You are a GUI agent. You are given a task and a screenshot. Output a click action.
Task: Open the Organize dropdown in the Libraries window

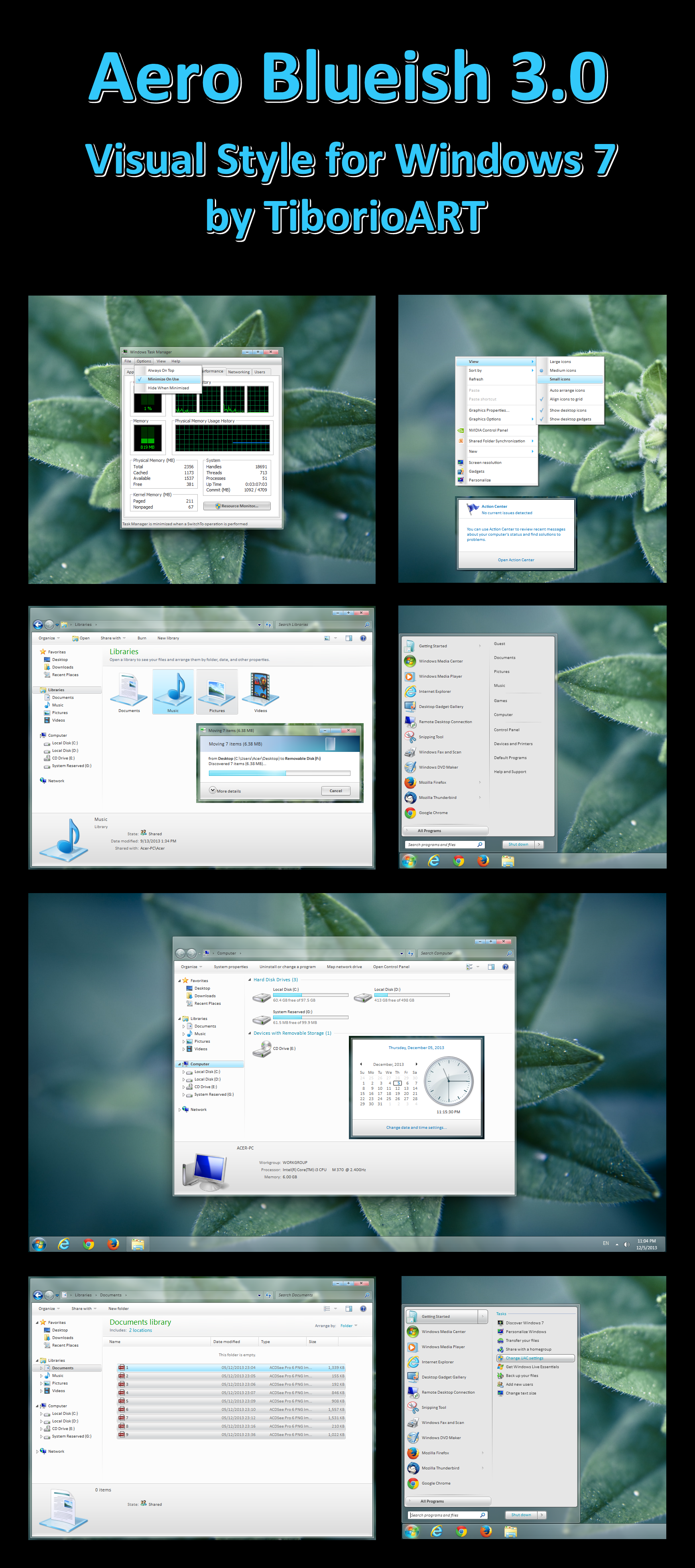tap(49, 639)
